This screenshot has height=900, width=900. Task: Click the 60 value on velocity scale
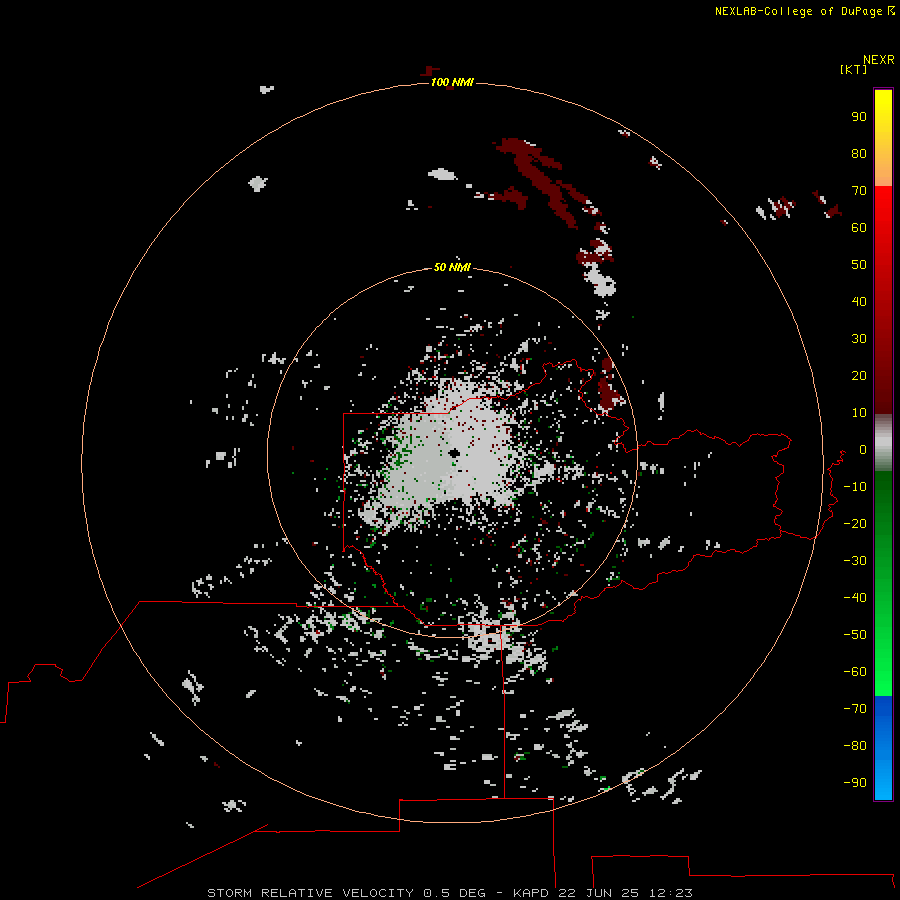(859, 227)
